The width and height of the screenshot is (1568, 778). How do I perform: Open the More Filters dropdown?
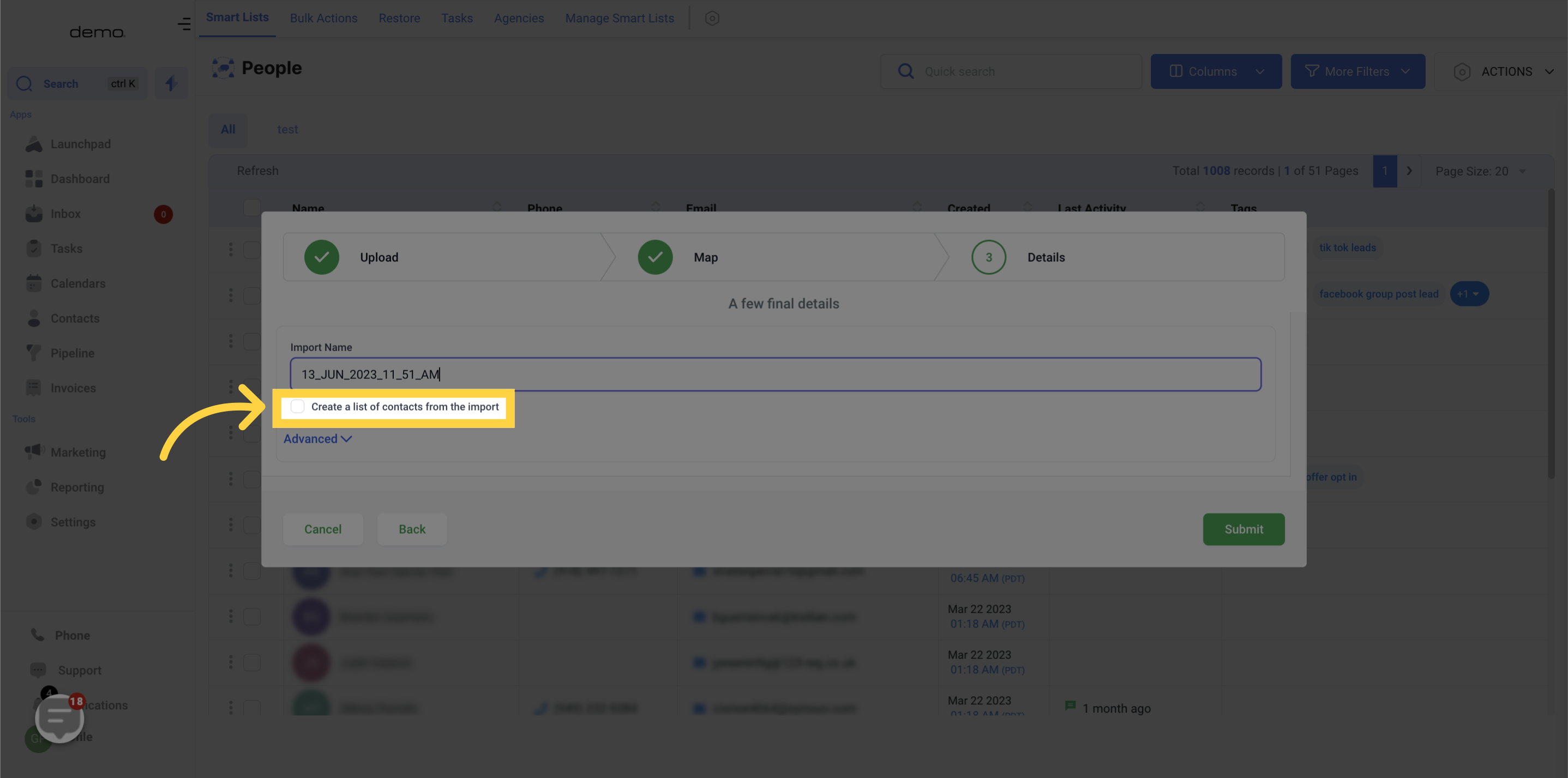tap(1357, 72)
